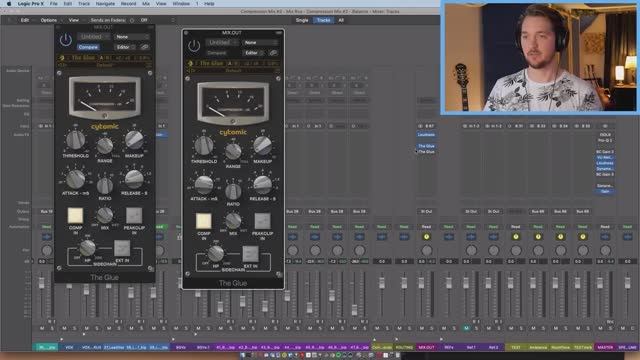
Task: Toggle Comp In button in right Glue plugin
Action: [203, 221]
